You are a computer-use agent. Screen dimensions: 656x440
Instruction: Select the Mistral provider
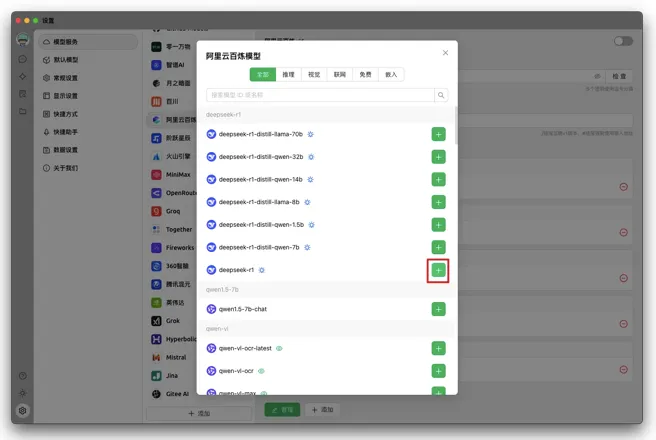point(172,357)
